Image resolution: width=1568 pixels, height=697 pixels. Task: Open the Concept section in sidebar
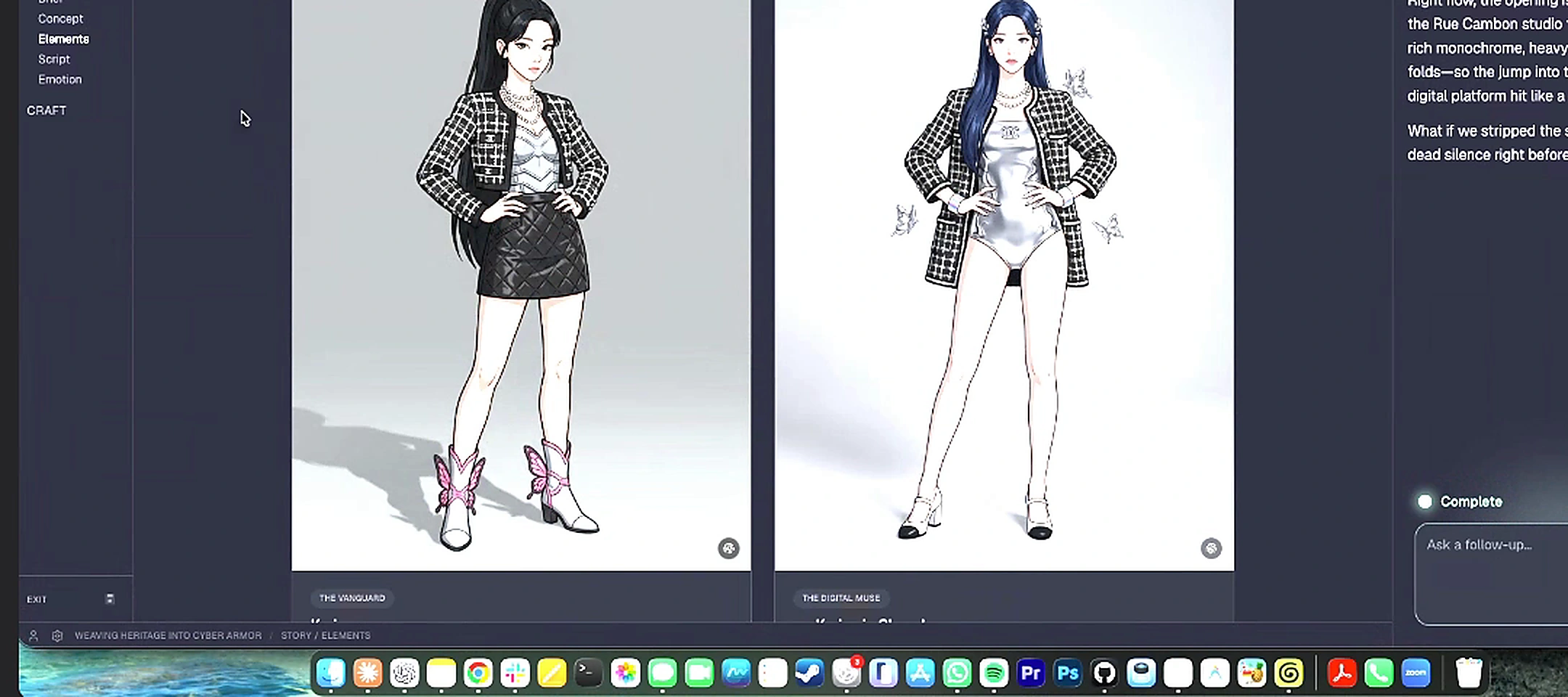(x=60, y=19)
